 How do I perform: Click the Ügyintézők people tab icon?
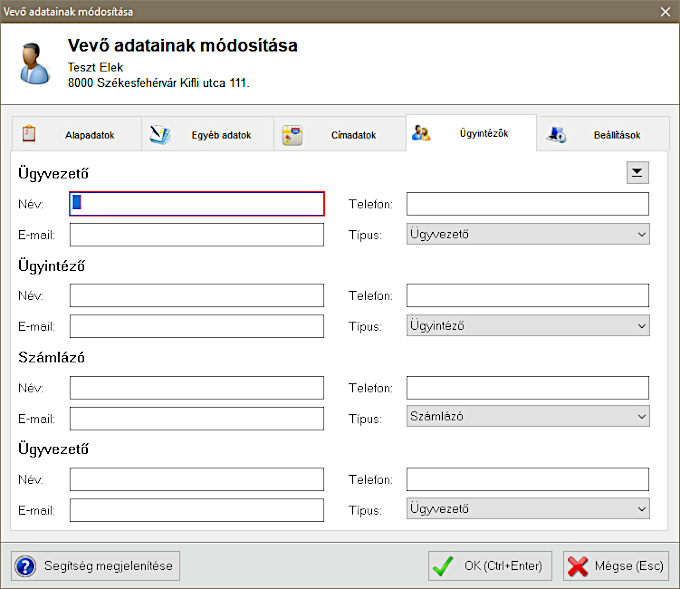pyautogui.click(x=422, y=133)
